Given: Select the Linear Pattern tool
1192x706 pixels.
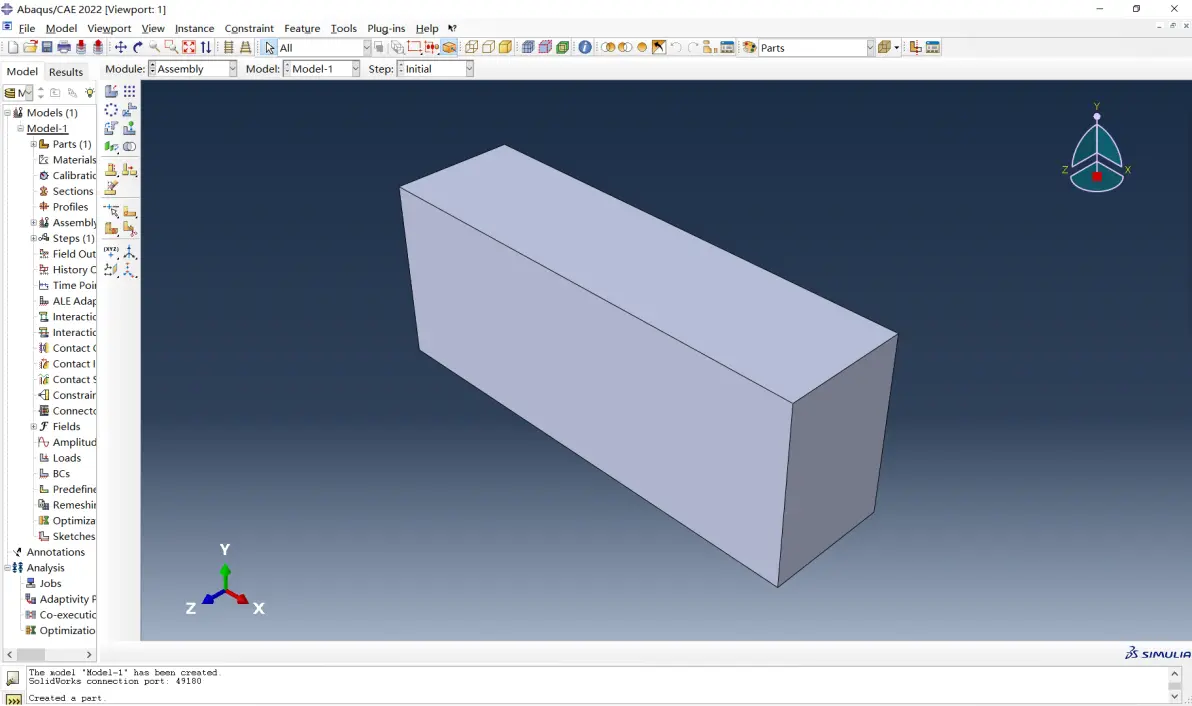Looking at the screenshot, I should click(129, 91).
